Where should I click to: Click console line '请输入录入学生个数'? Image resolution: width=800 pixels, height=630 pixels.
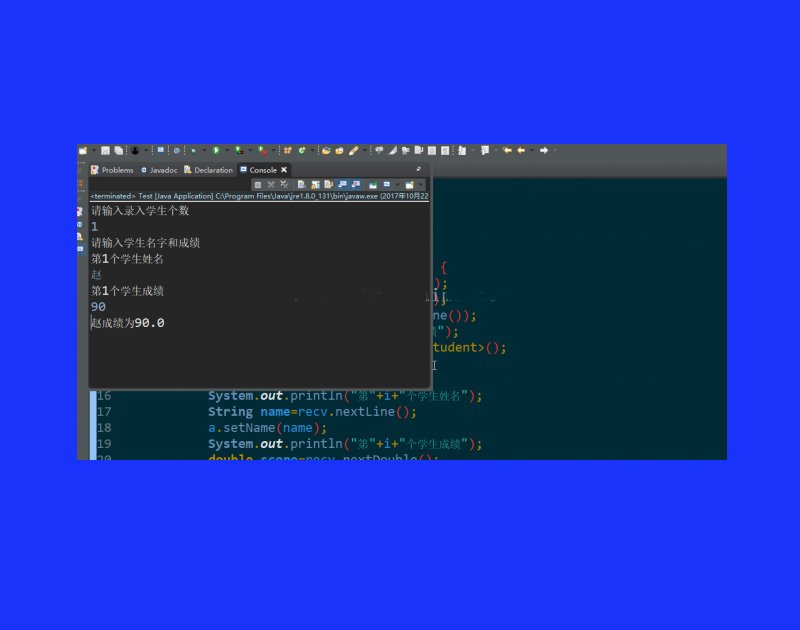click(x=140, y=211)
